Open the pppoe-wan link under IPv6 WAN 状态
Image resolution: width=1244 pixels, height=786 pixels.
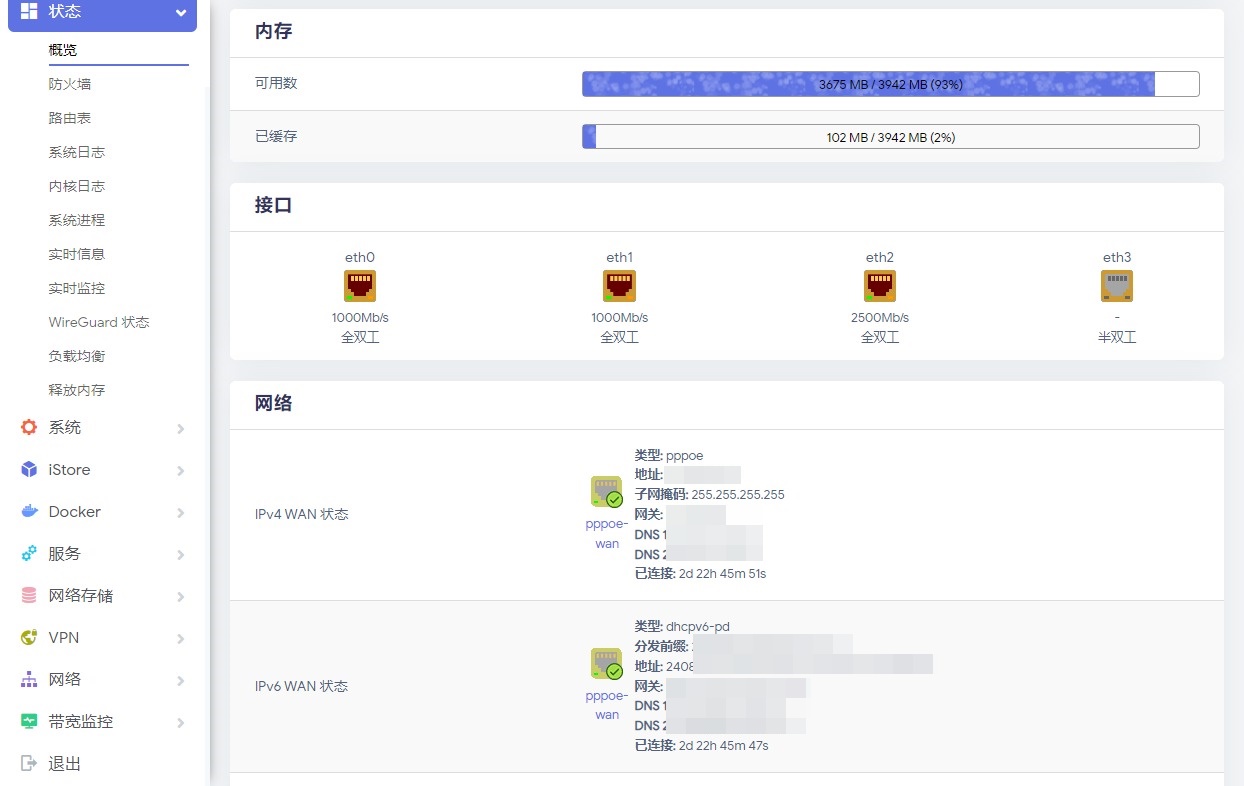pos(606,703)
